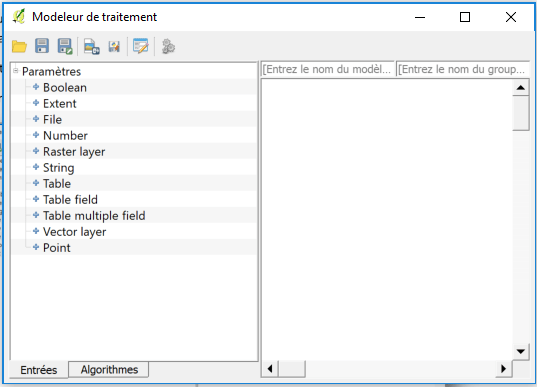
Task: Click the canvas scroll right arrow
Action: pos(503,369)
